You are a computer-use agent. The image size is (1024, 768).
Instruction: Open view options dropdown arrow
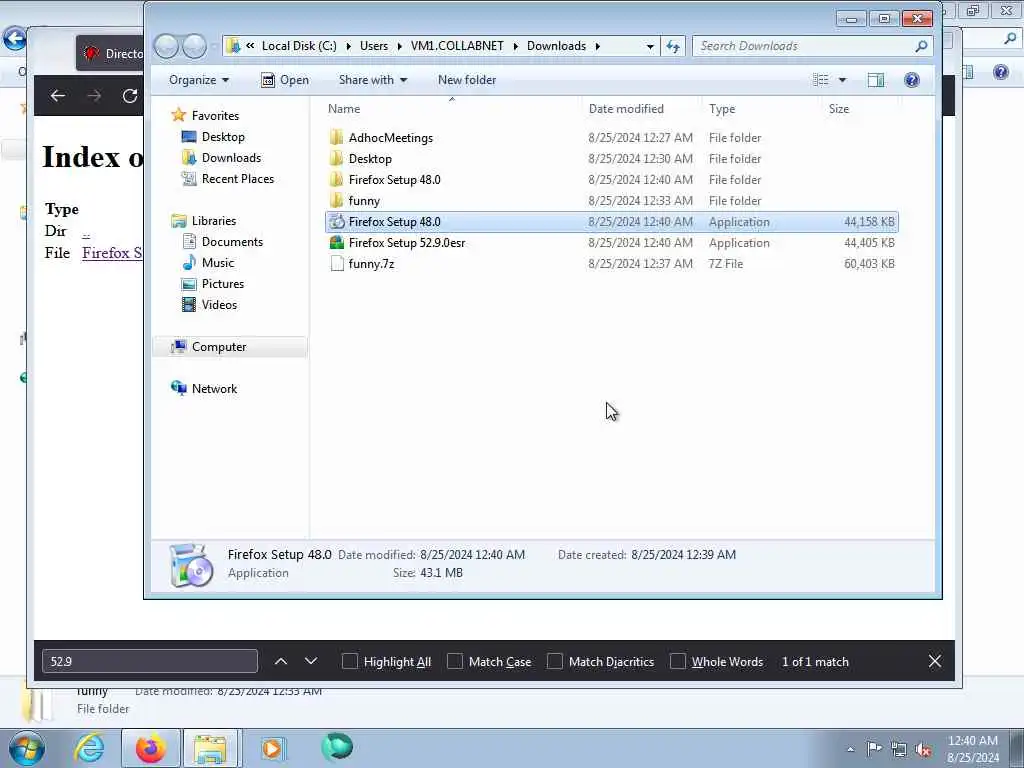coord(842,80)
